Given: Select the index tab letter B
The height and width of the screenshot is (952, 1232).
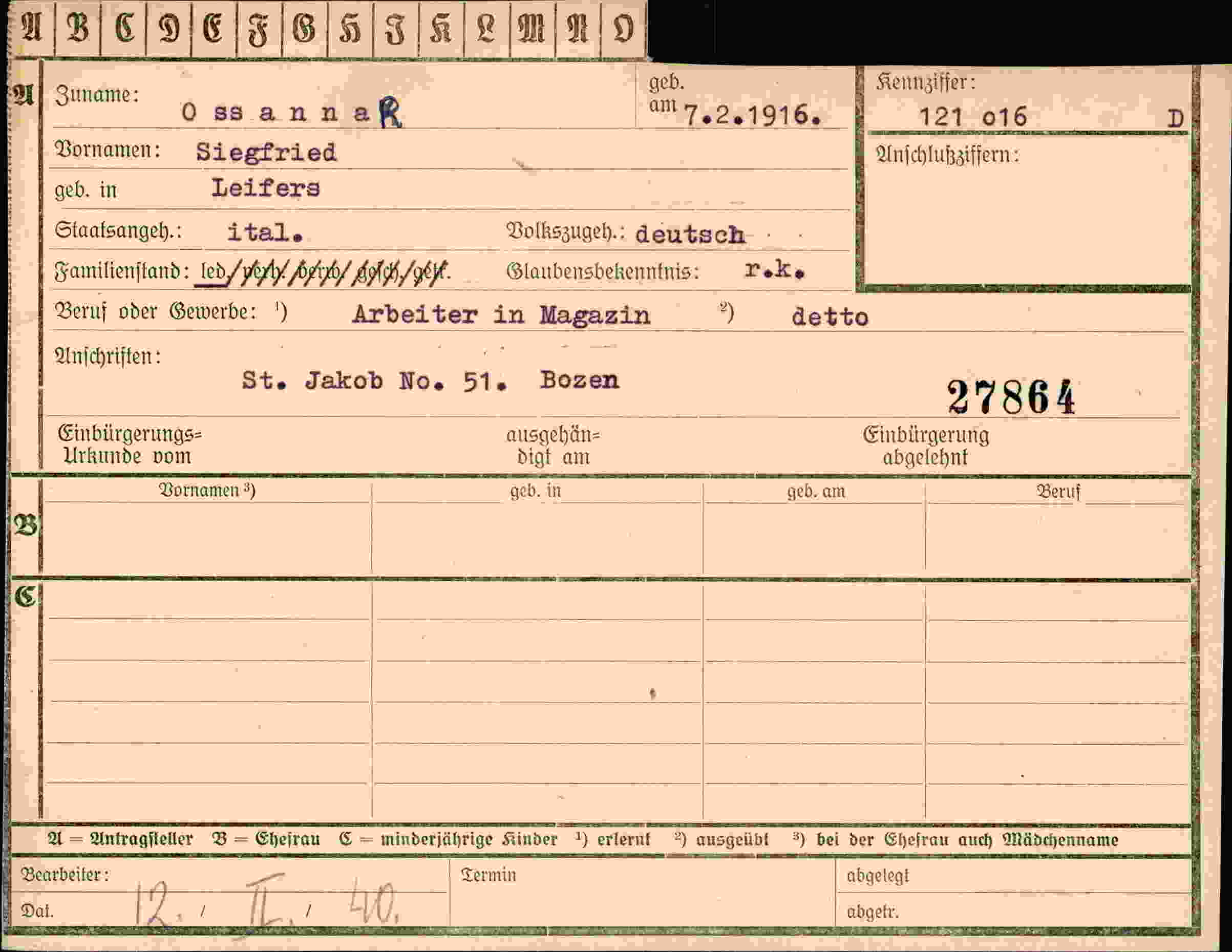Looking at the screenshot, I should 78,28.
